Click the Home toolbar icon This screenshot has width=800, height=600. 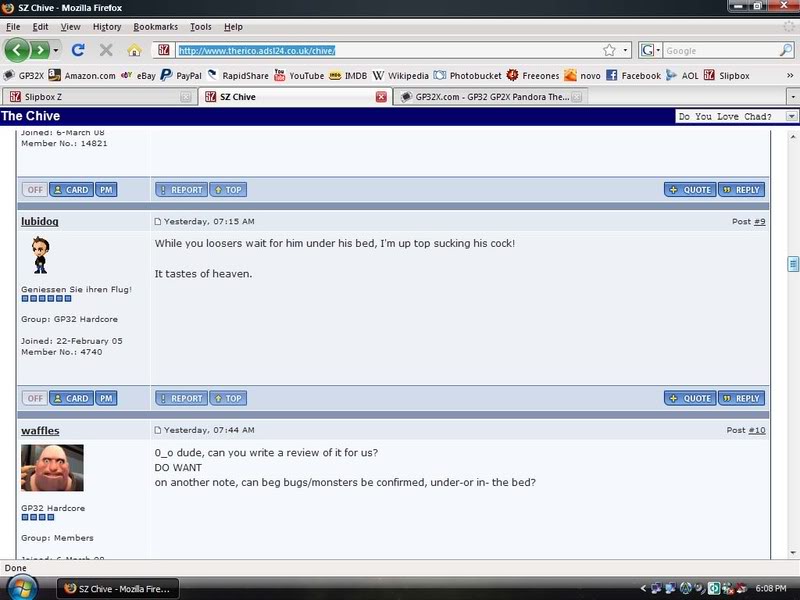pos(134,50)
